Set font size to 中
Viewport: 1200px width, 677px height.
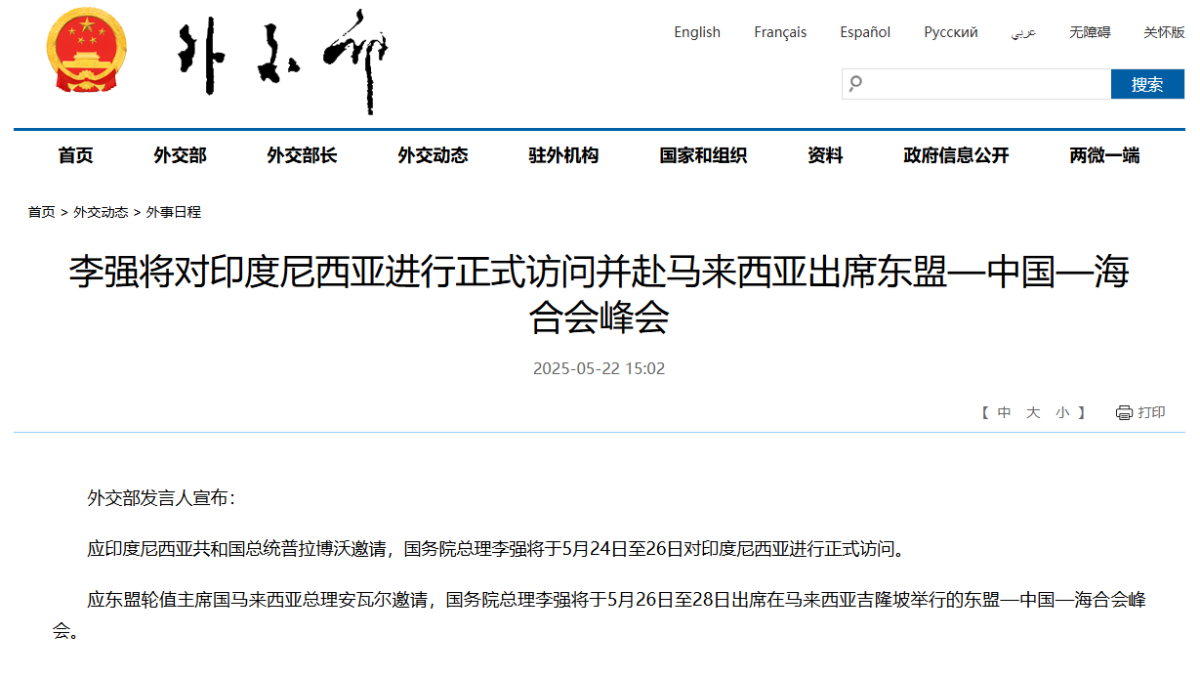coord(1004,412)
